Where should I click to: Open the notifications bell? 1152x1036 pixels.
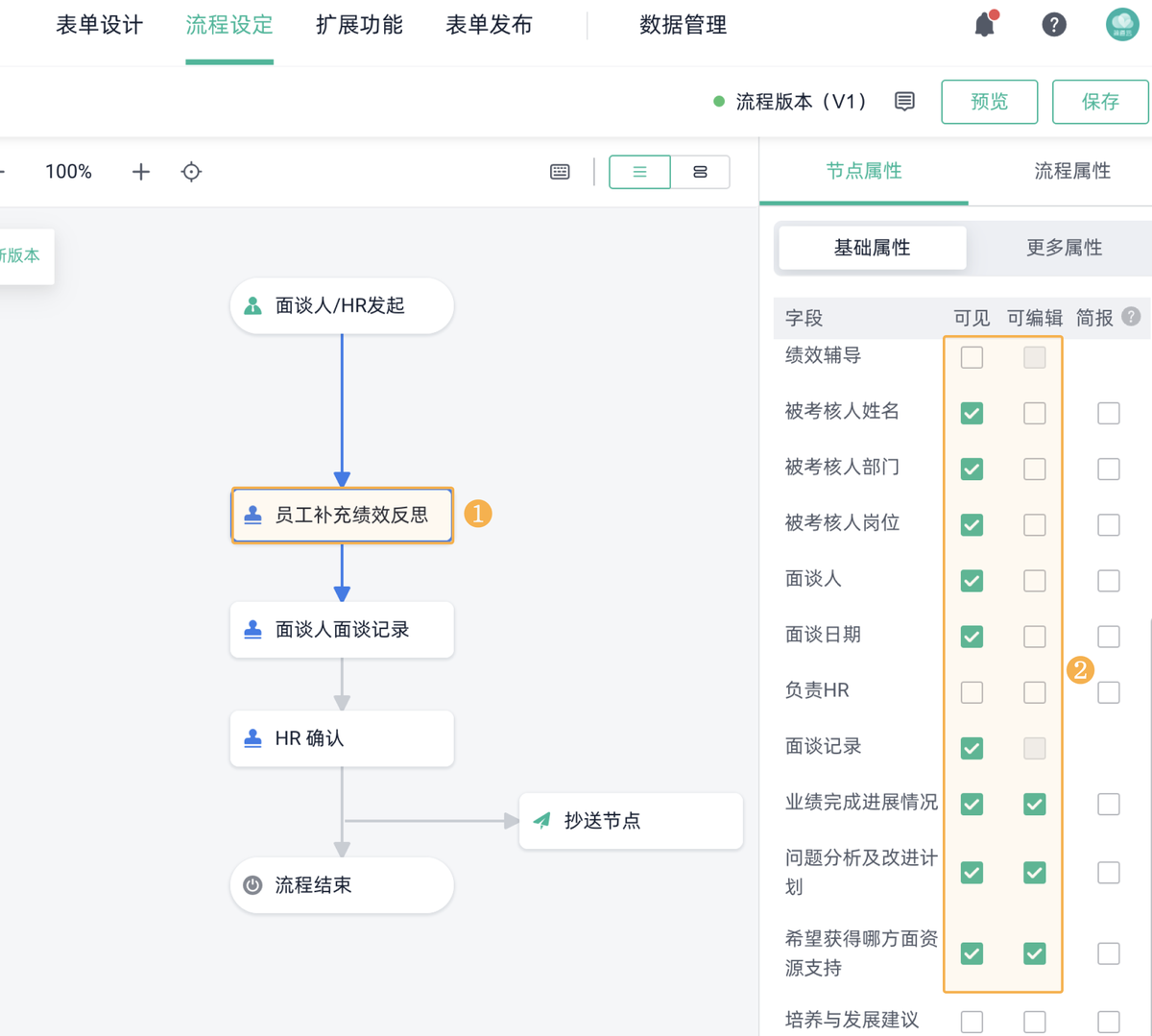click(x=985, y=25)
